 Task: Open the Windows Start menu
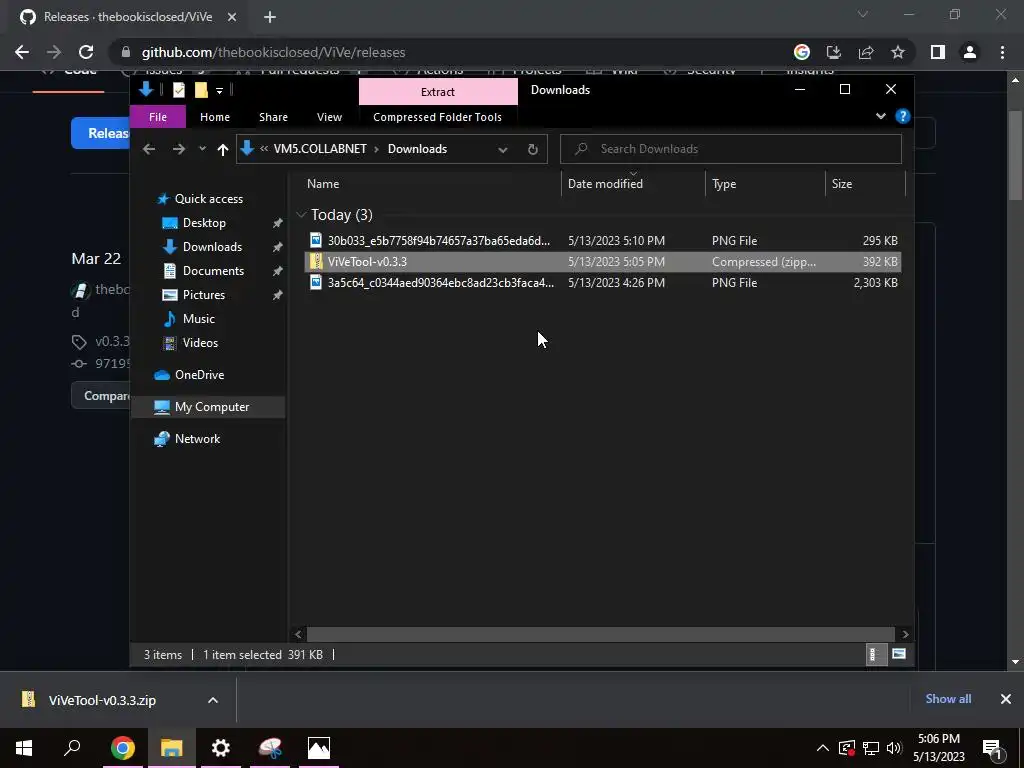[24, 748]
